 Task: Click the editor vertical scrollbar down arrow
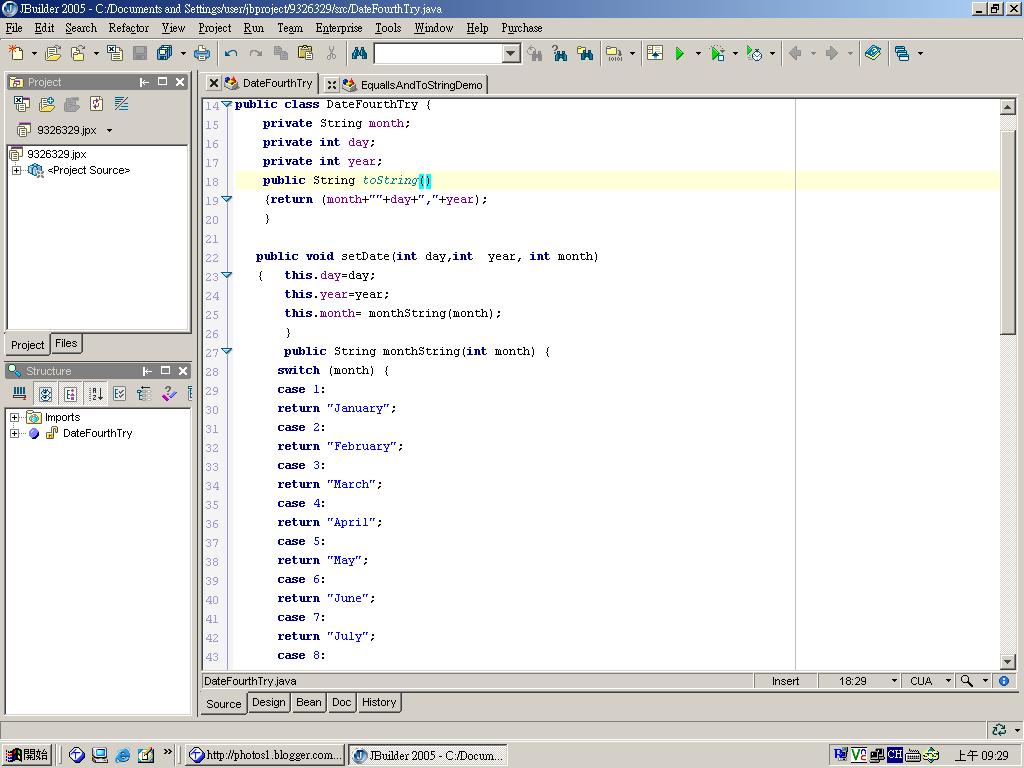(1008, 661)
